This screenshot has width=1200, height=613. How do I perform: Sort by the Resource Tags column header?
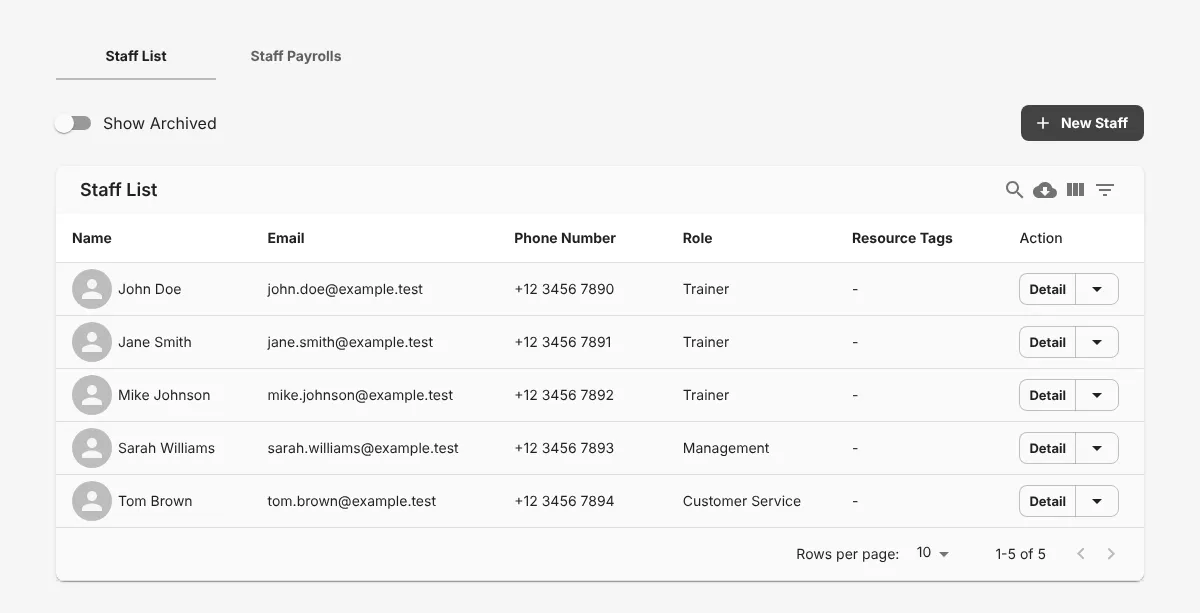(902, 238)
